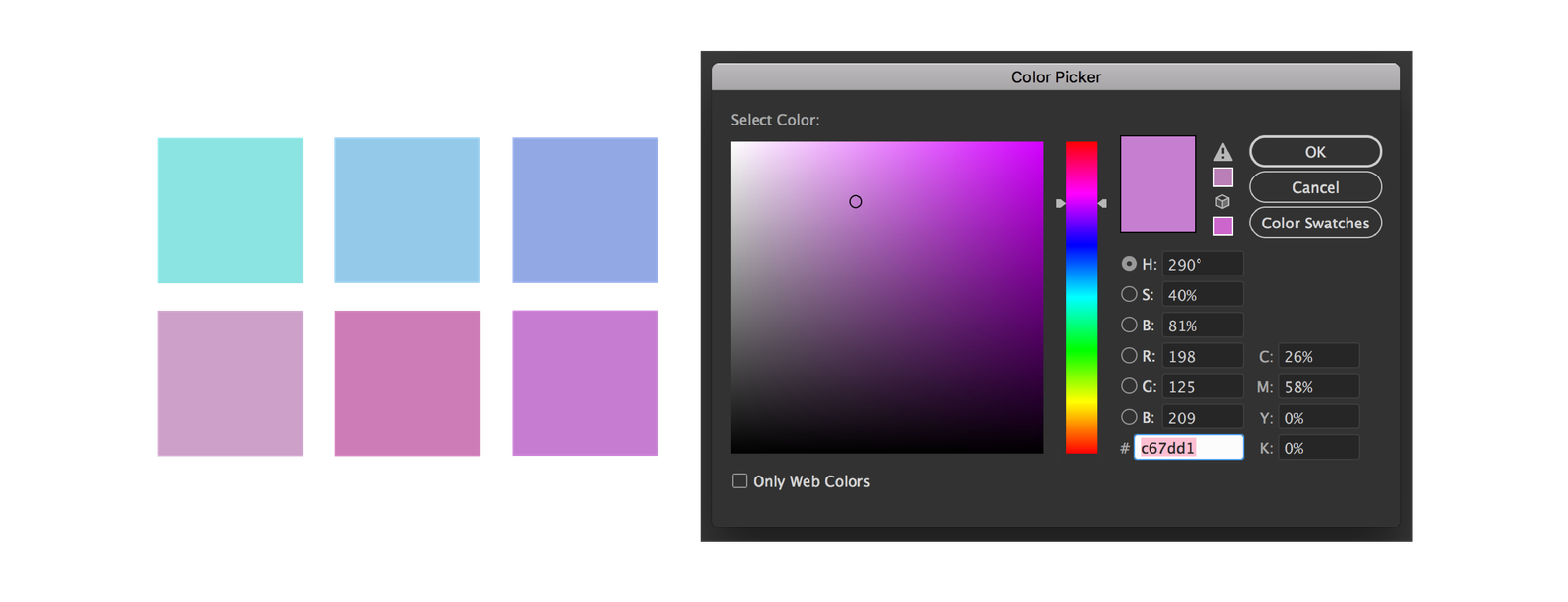
Task: Click the large current color preview
Action: click(x=1157, y=184)
